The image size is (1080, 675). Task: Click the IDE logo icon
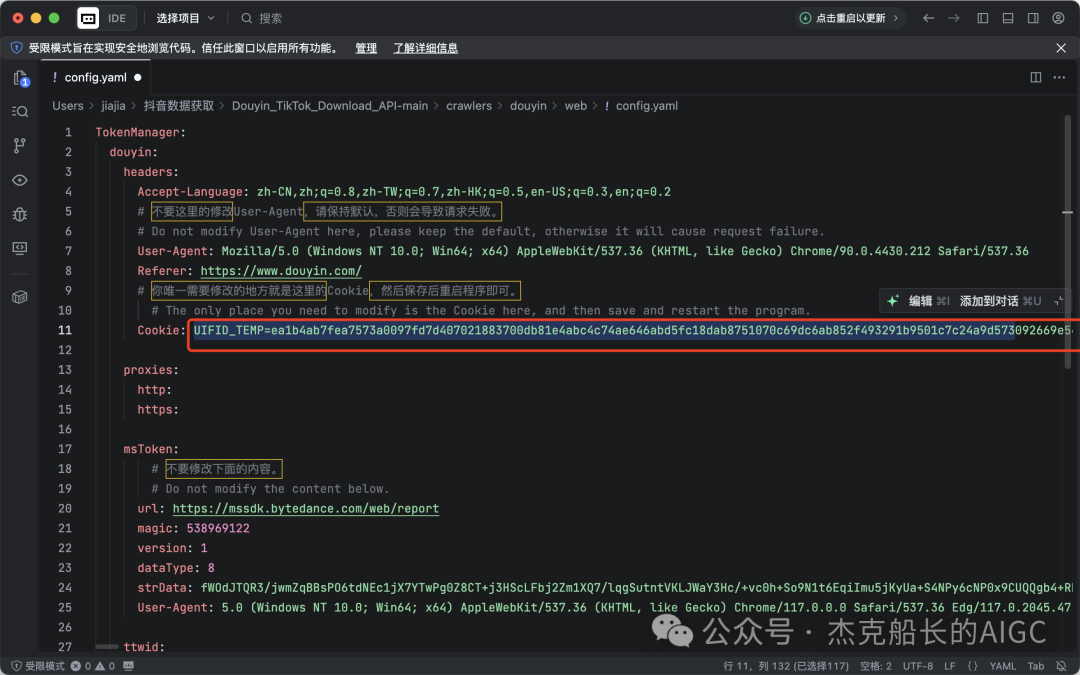[x=88, y=18]
